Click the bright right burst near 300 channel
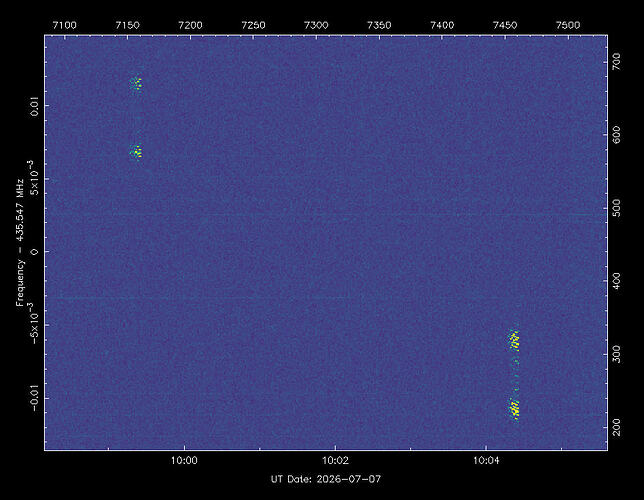Viewport: 644px width, 500px height. pyautogui.click(x=514, y=340)
